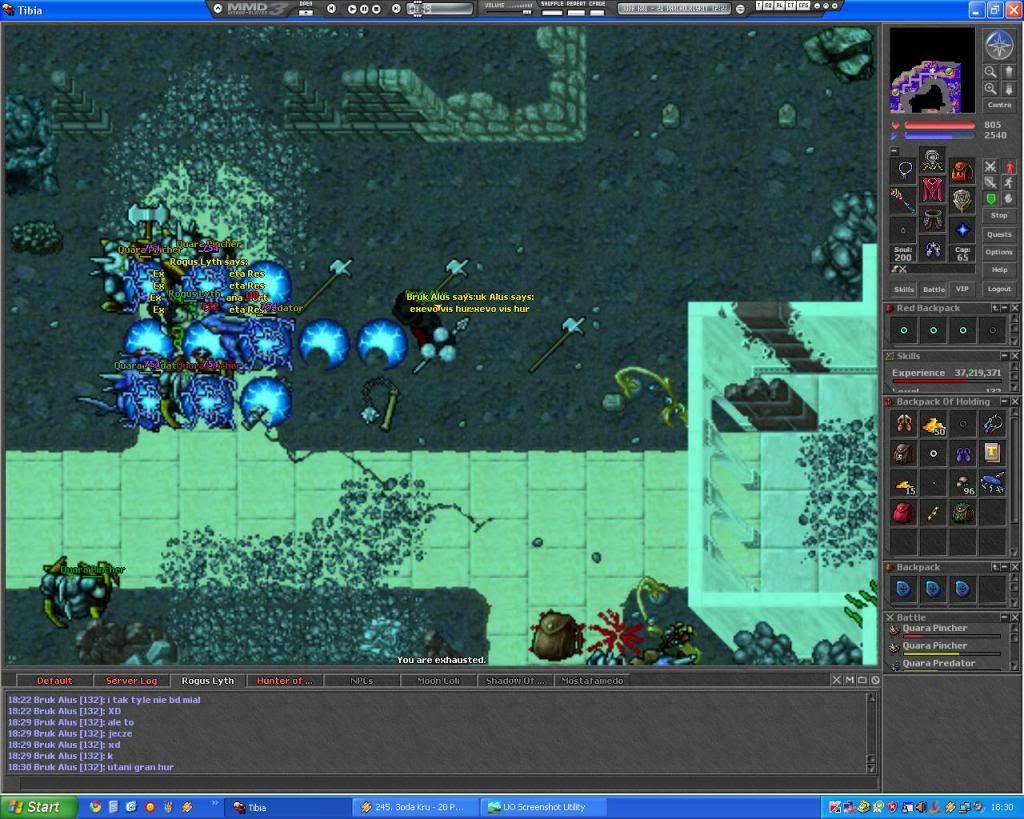1024x819 pixels.
Task: Target Quara Predator in Battle list
Action: (x=946, y=664)
